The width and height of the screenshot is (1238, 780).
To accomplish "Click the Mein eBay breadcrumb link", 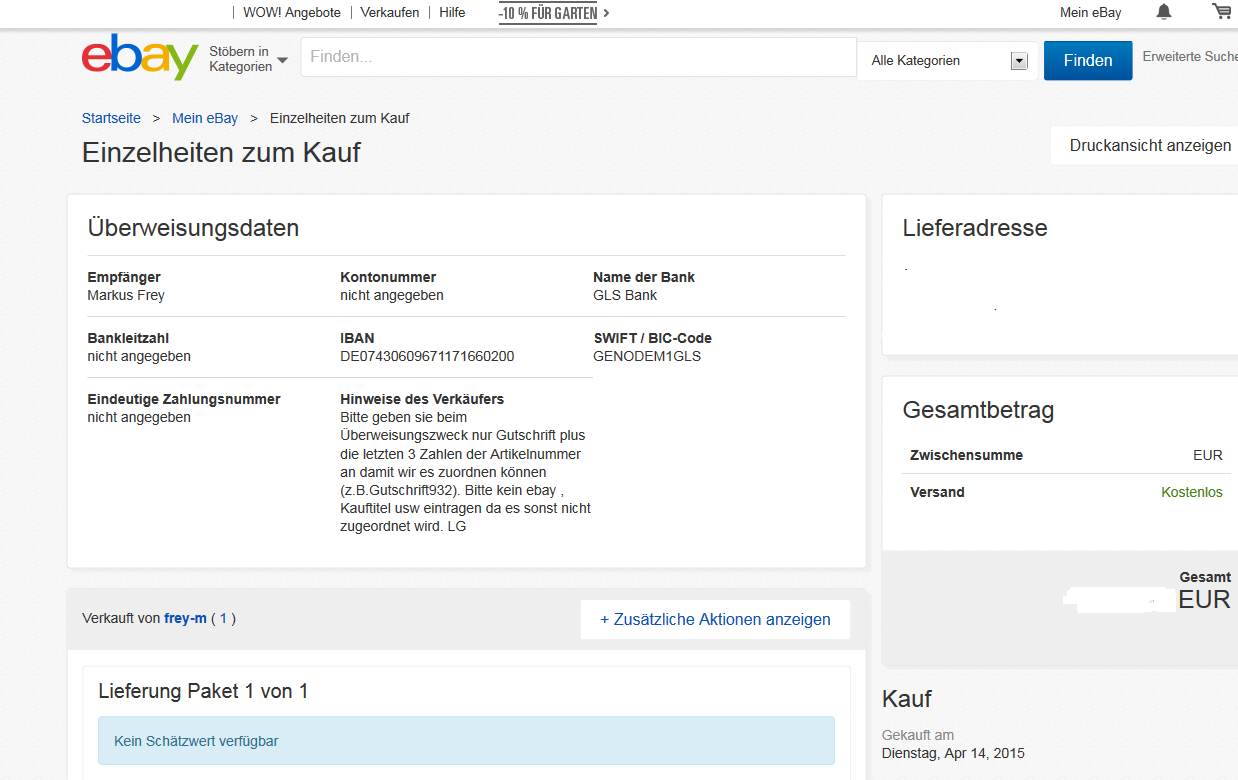I will [205, 118].
